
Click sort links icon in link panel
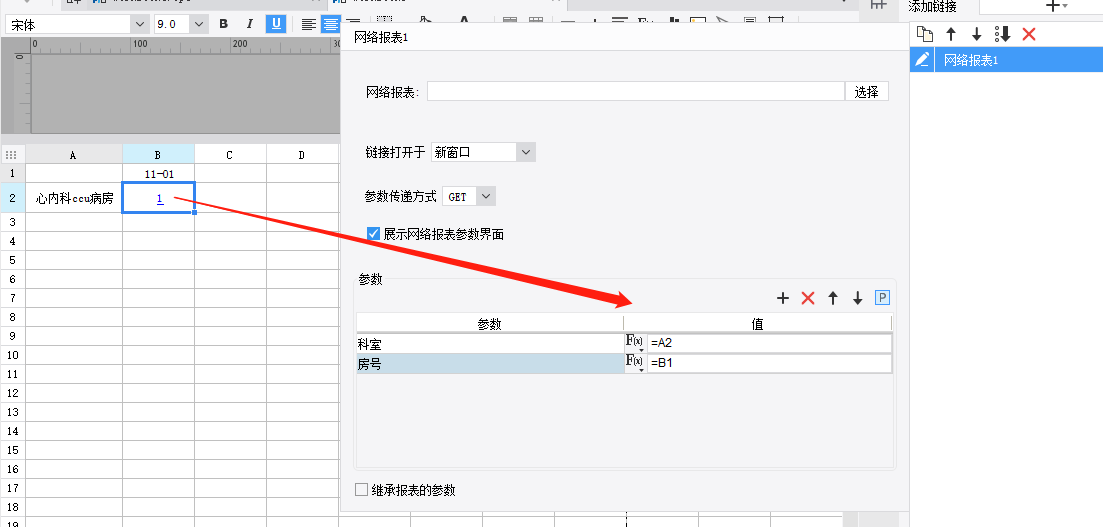[x=1002, y=34]
